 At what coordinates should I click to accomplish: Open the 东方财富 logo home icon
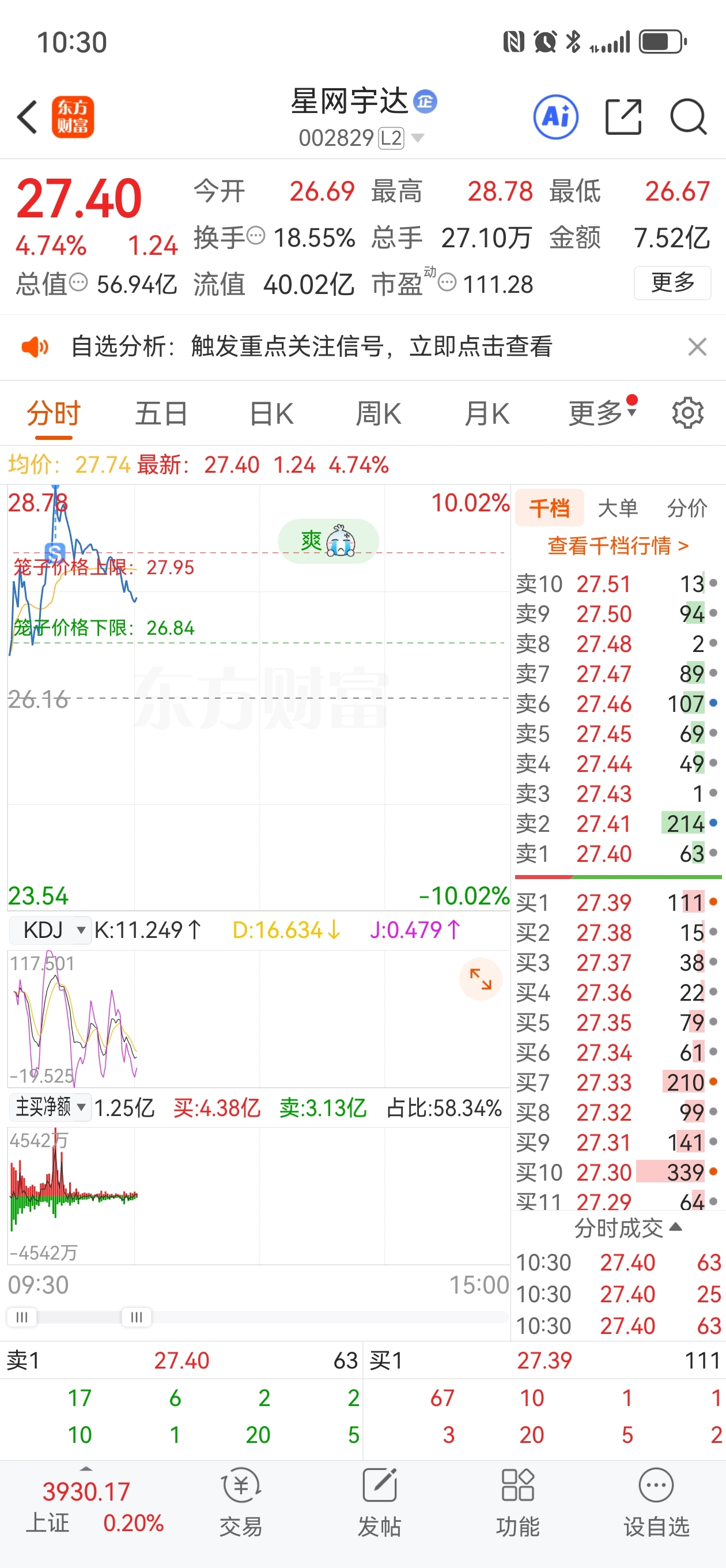point(73,116)
